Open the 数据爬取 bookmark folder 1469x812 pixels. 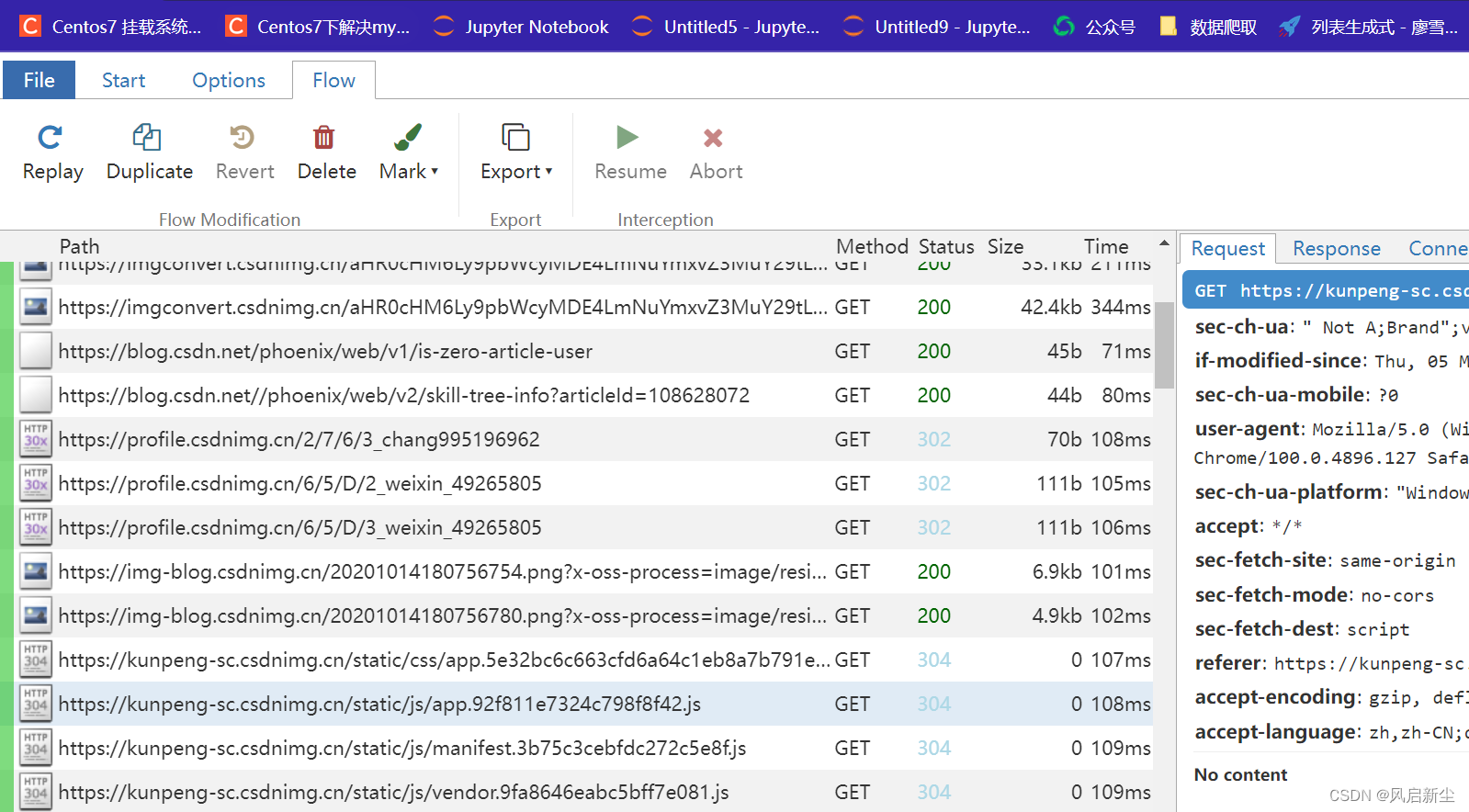click(1207, 26)
